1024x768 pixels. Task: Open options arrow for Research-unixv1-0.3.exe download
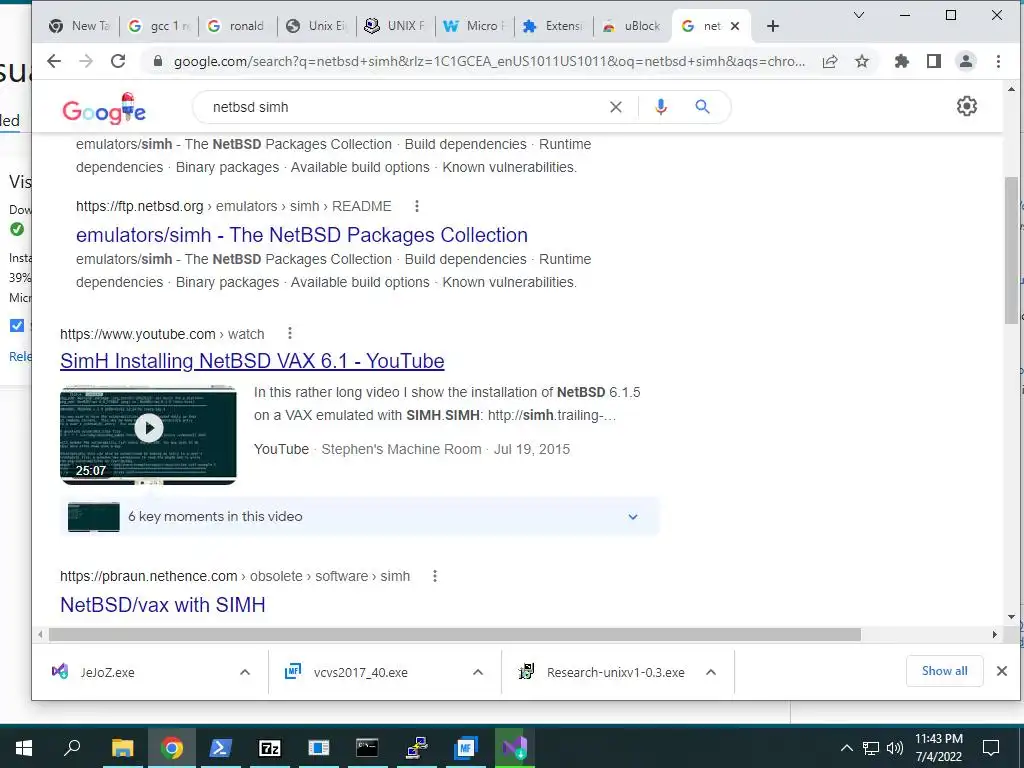coord(711,672)
